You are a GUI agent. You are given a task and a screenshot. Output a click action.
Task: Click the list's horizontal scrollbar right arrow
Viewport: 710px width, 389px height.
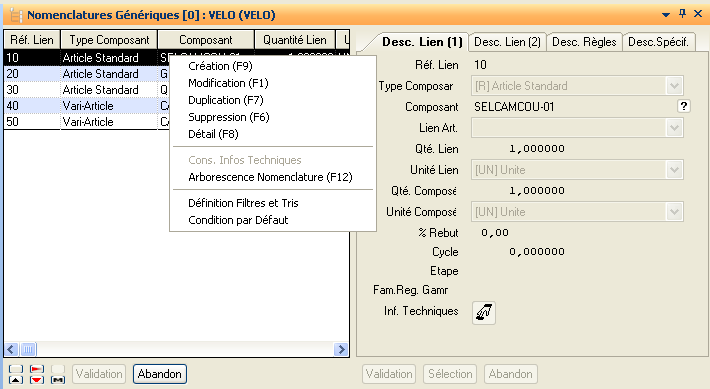tap(341, 349)
